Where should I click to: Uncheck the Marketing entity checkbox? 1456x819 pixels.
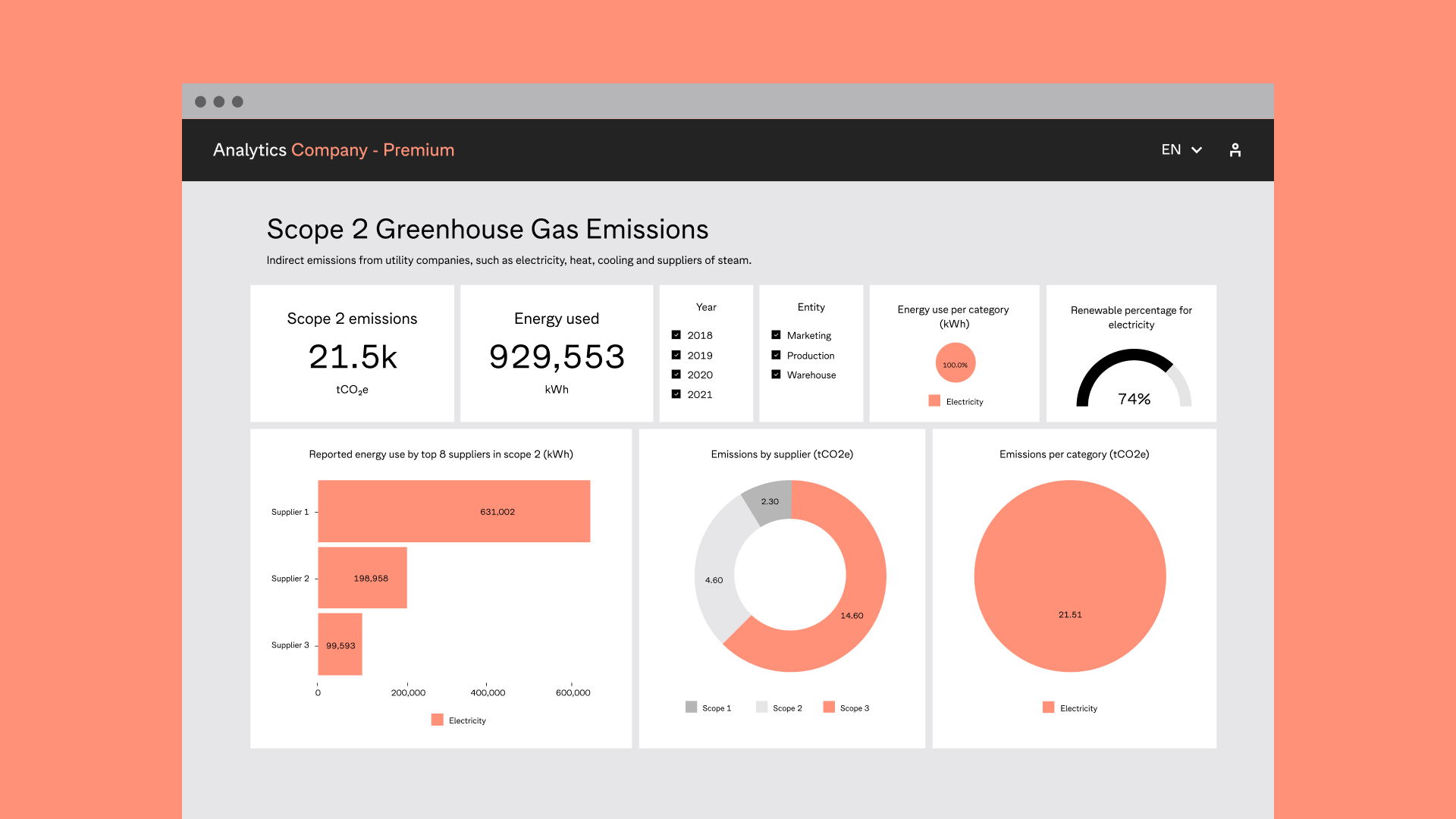point(776,334)
